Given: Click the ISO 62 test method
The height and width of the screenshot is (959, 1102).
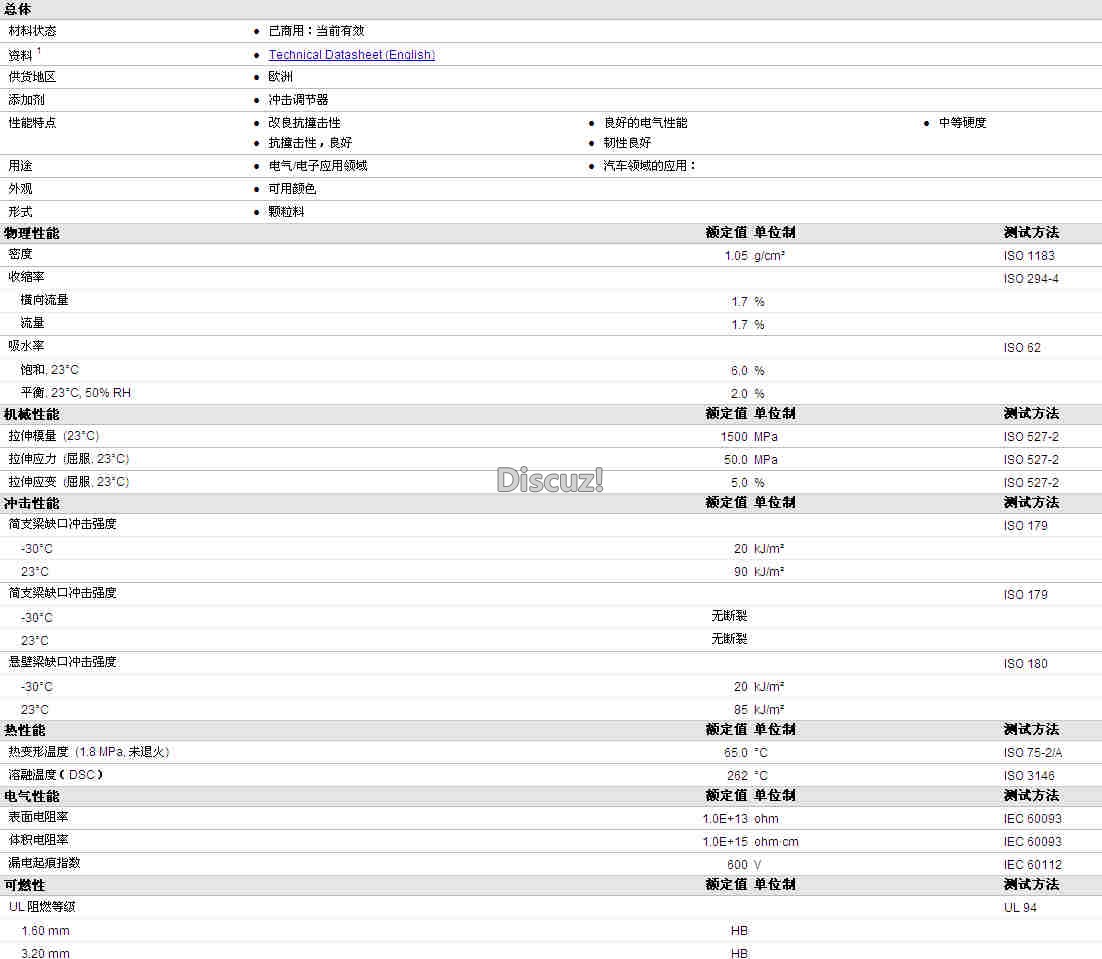Looking at the screenshot, I should pyautogui.click(x=1022, y=348).
